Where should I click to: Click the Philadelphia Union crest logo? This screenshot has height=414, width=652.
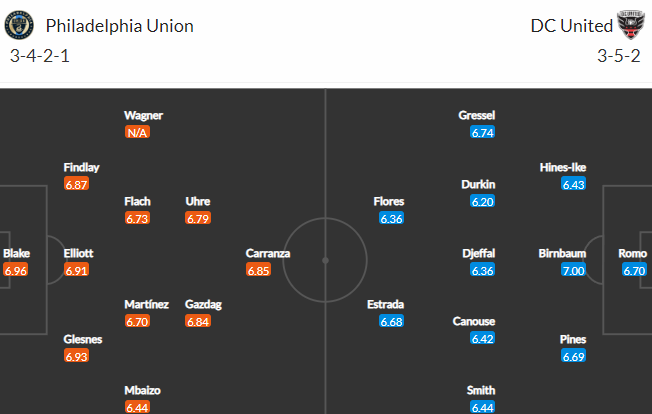coord(19,25)
